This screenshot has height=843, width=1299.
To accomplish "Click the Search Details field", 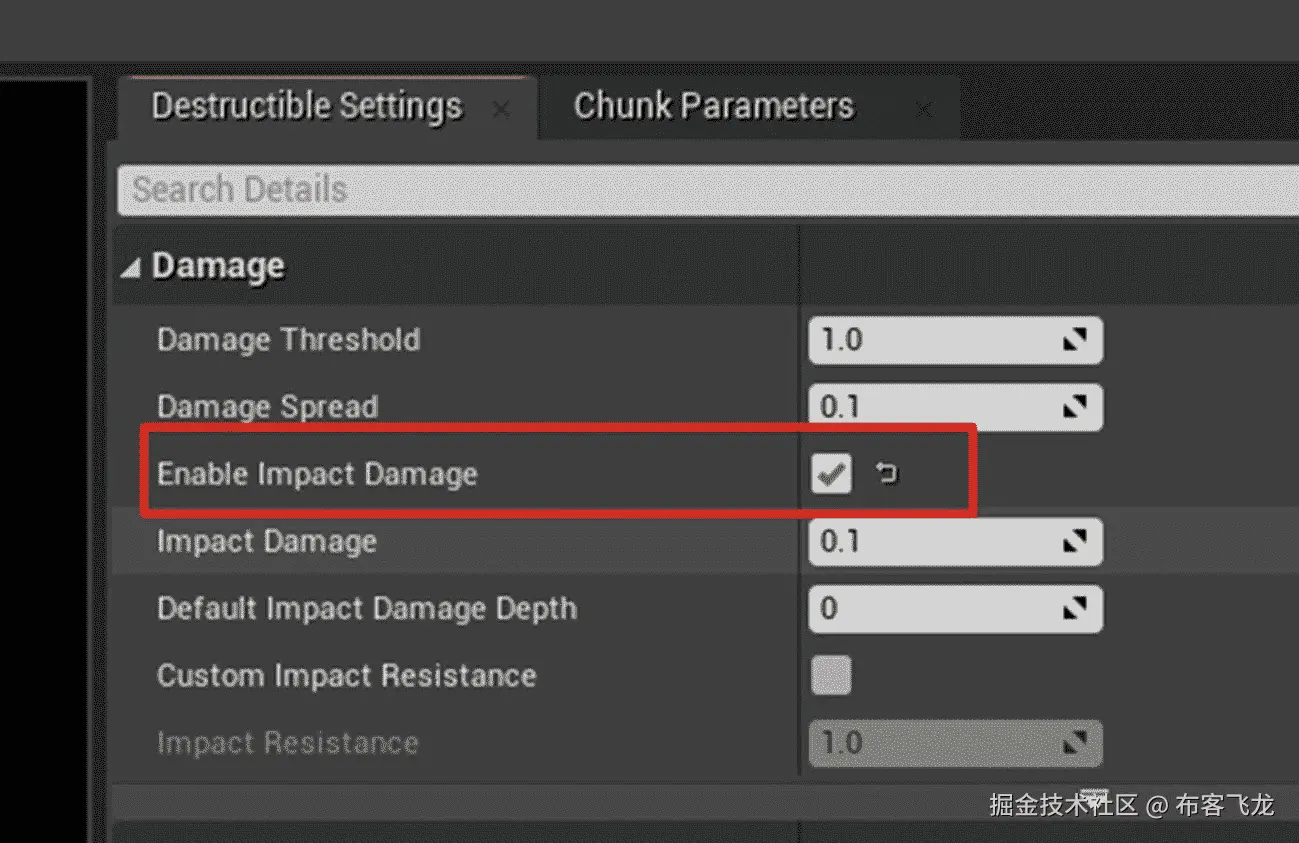I will pos(700,189).
